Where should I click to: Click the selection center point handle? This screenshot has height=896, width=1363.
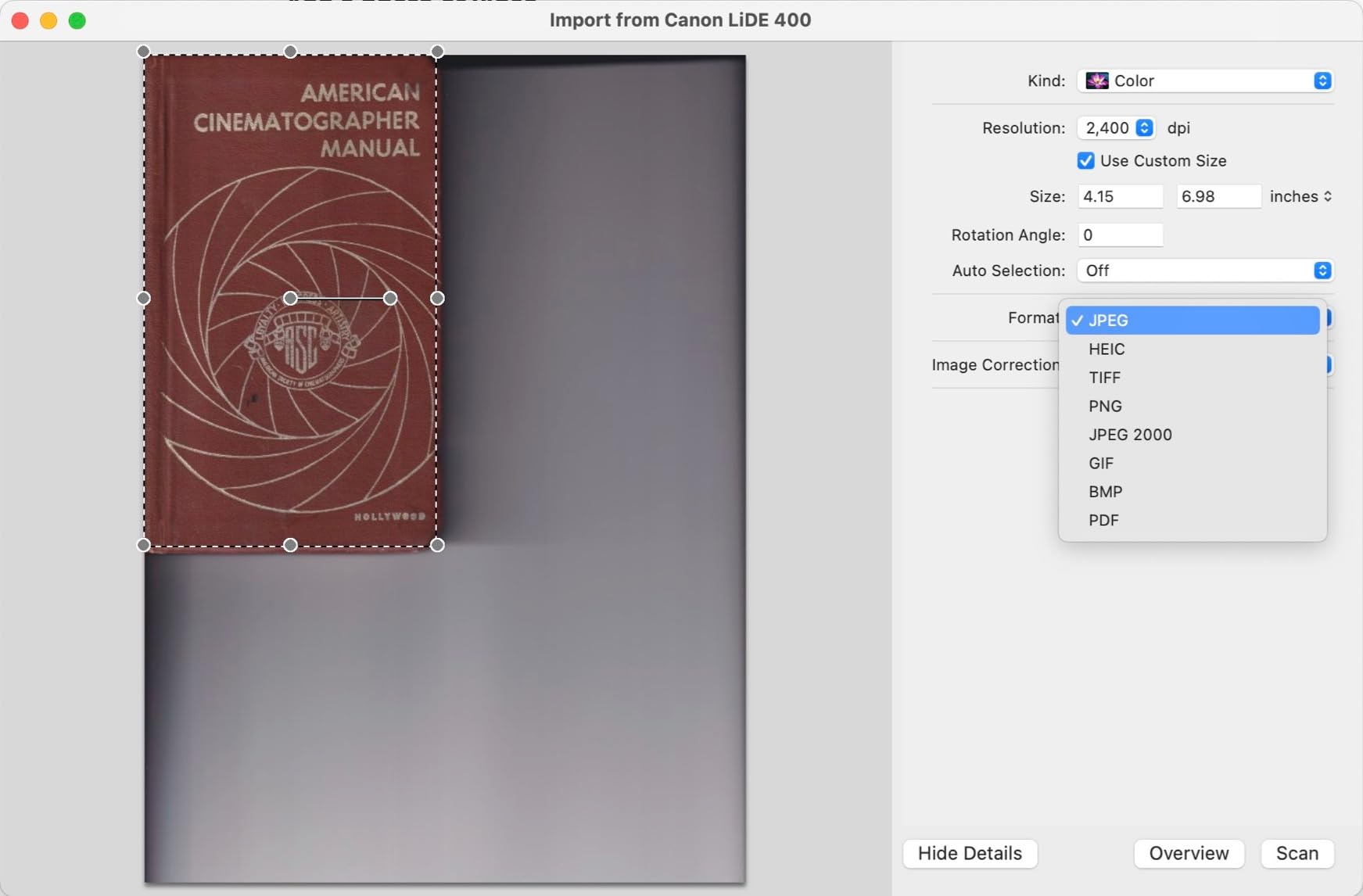point(290,298)
